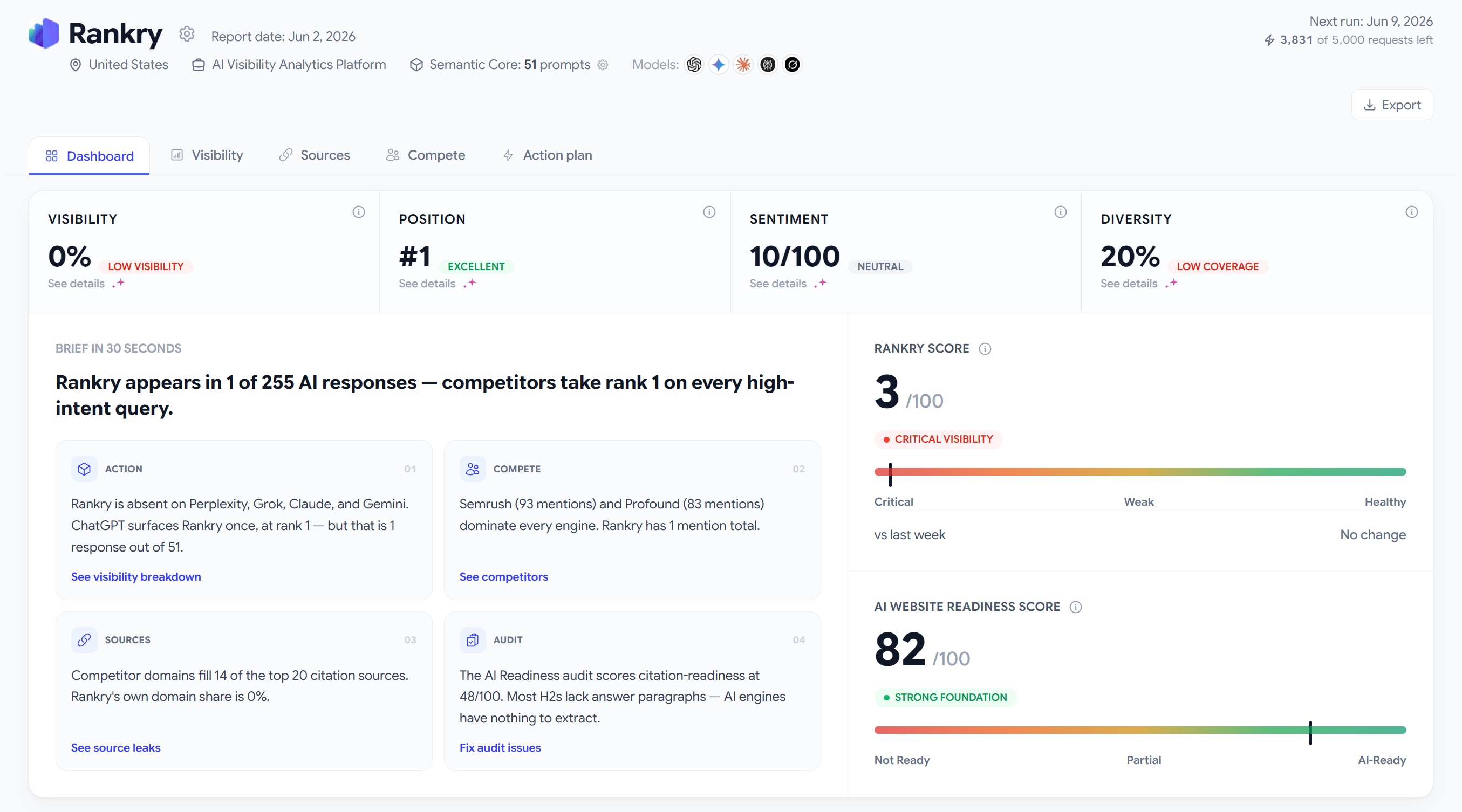Click 'Semantic Core: 51 prompts' text
Viewport: 1462px width, 812px height.
pyautogui.click(x=510, y=65)
